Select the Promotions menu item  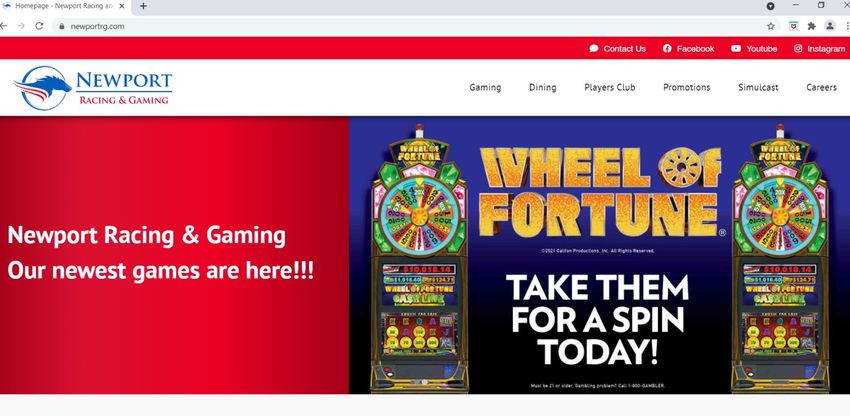pyautogui.click(x=687, y=87)
